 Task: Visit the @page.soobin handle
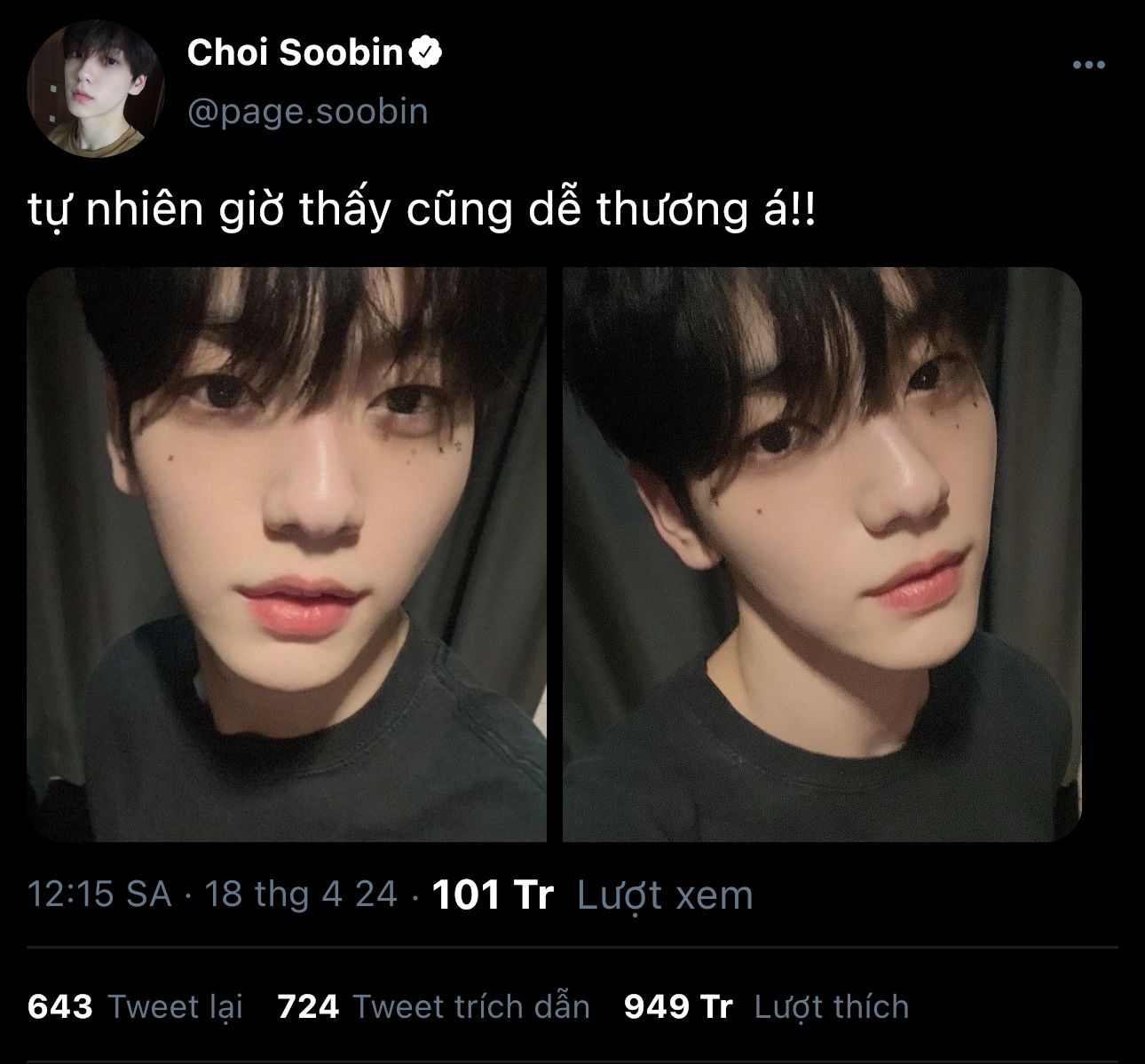[308, 112]
